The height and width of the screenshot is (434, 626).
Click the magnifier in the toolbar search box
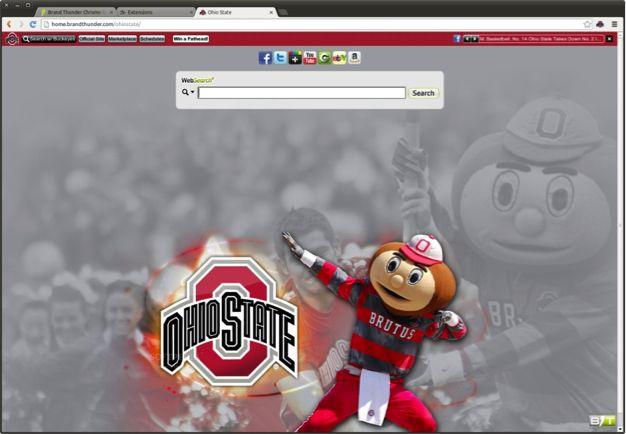(26, 39)
